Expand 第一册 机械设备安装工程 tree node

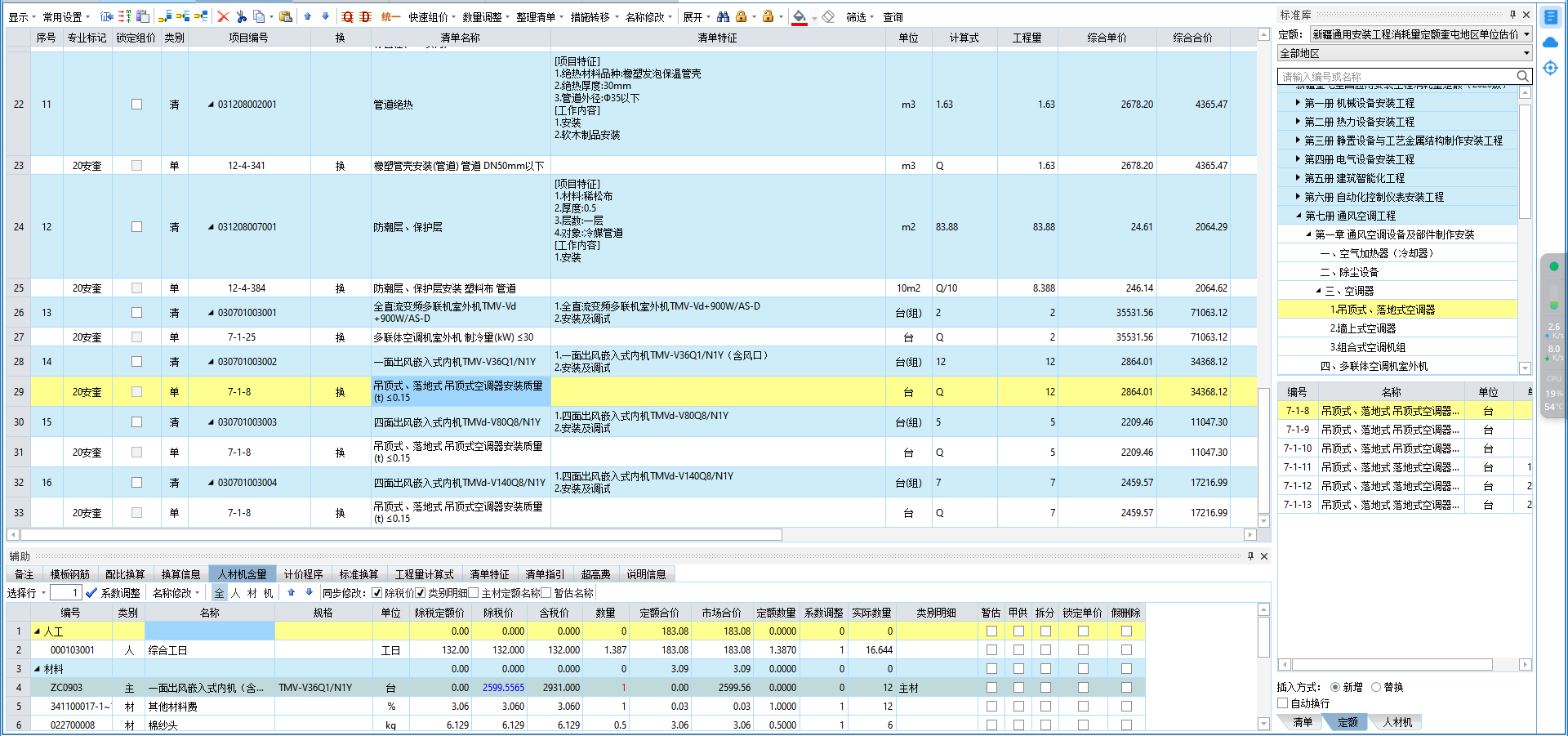[x=1298, y=103]
